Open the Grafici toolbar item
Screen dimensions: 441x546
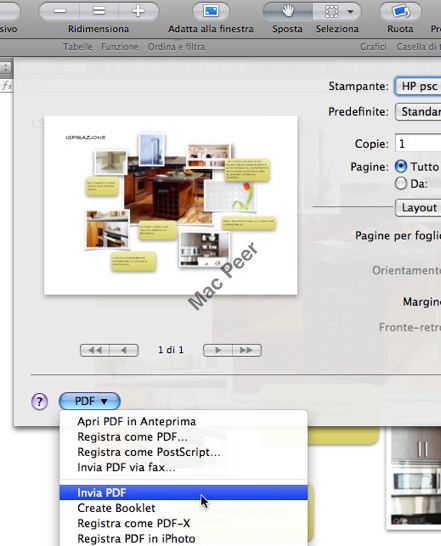tap(373, 47)
